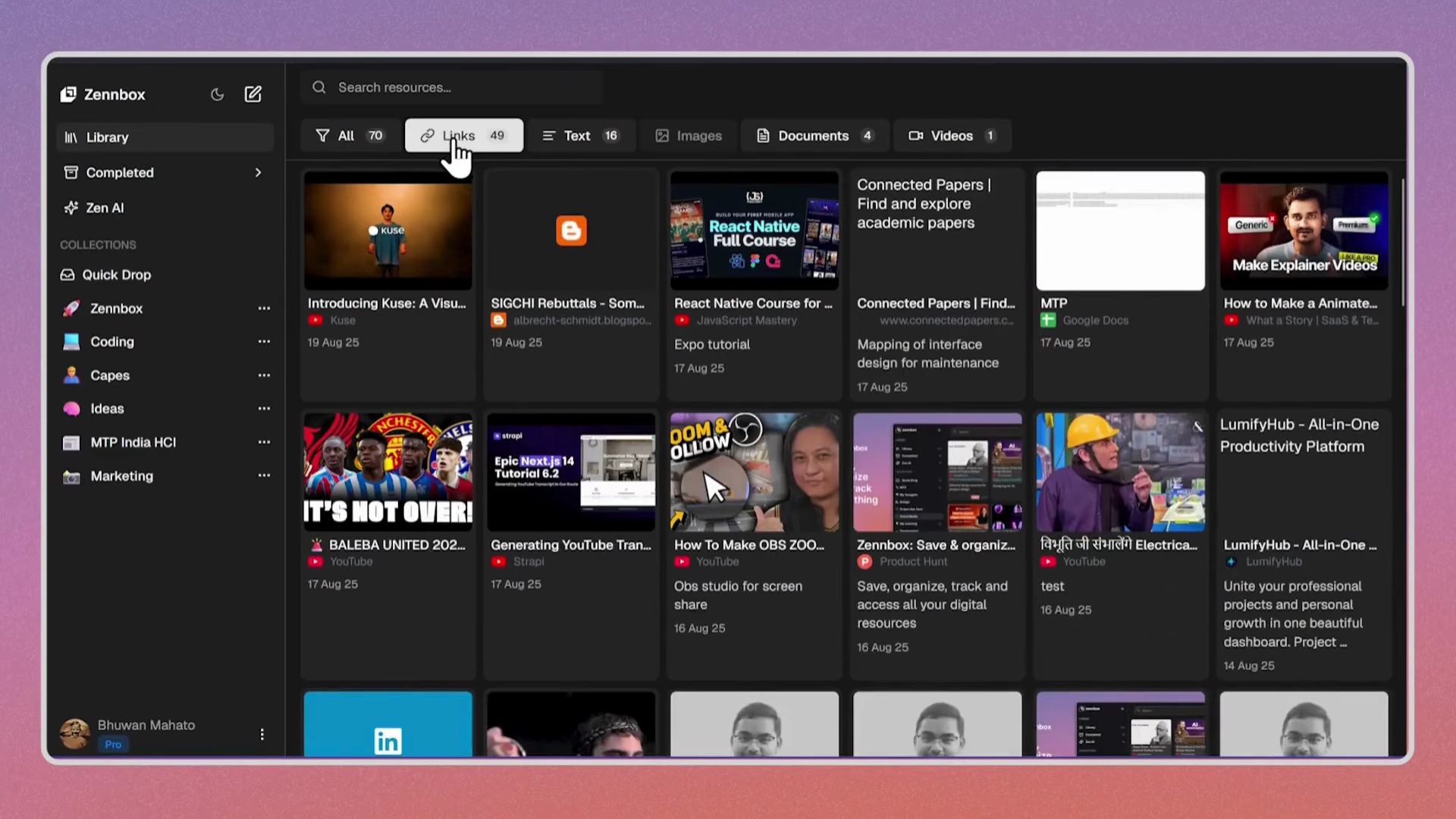The image size is (1456, 819).
Task: Click Blogger icon on SIGCHI Rebuttals card
Action: (571, 231)
